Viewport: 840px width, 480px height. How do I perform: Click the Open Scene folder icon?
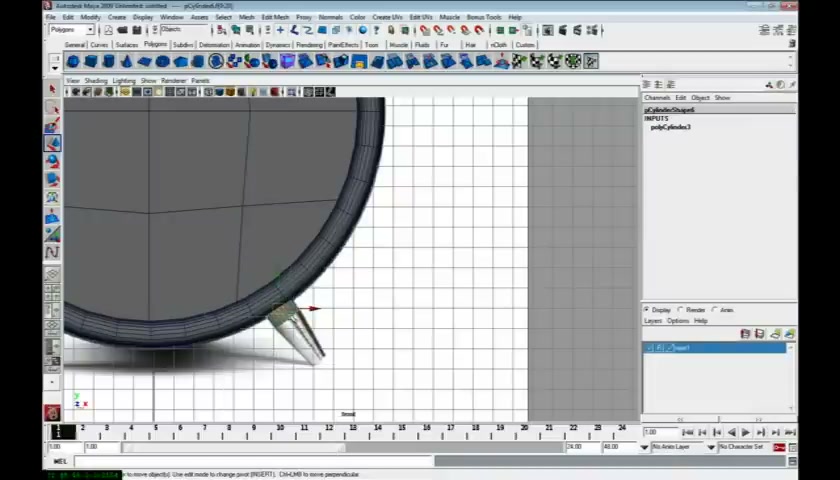coord(123,31)
